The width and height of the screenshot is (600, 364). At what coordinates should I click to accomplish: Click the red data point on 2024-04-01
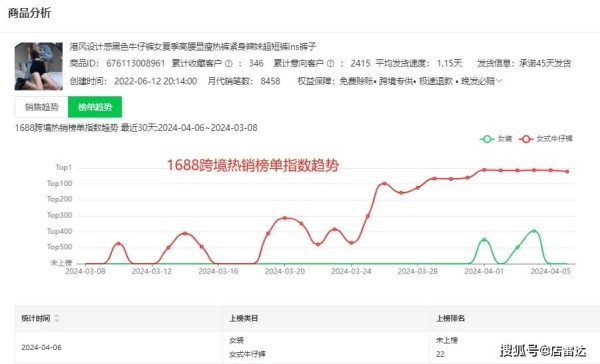point(484,170)
